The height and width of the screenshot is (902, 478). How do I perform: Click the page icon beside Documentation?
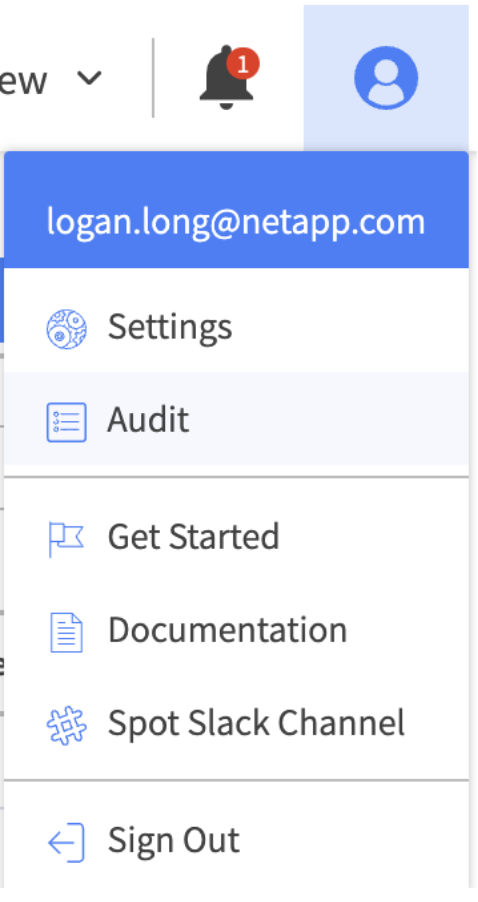pos(67,632)
